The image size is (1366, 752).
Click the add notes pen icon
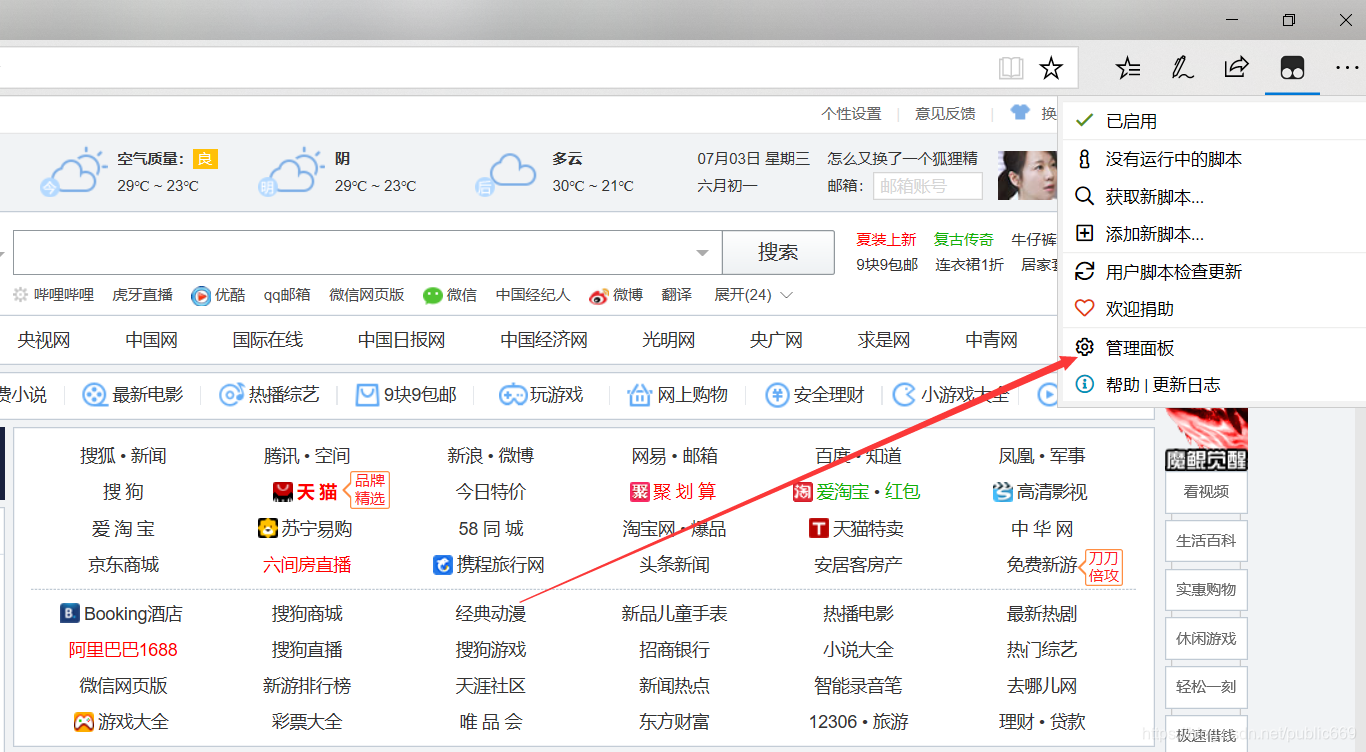click(x=1182, y=68)
